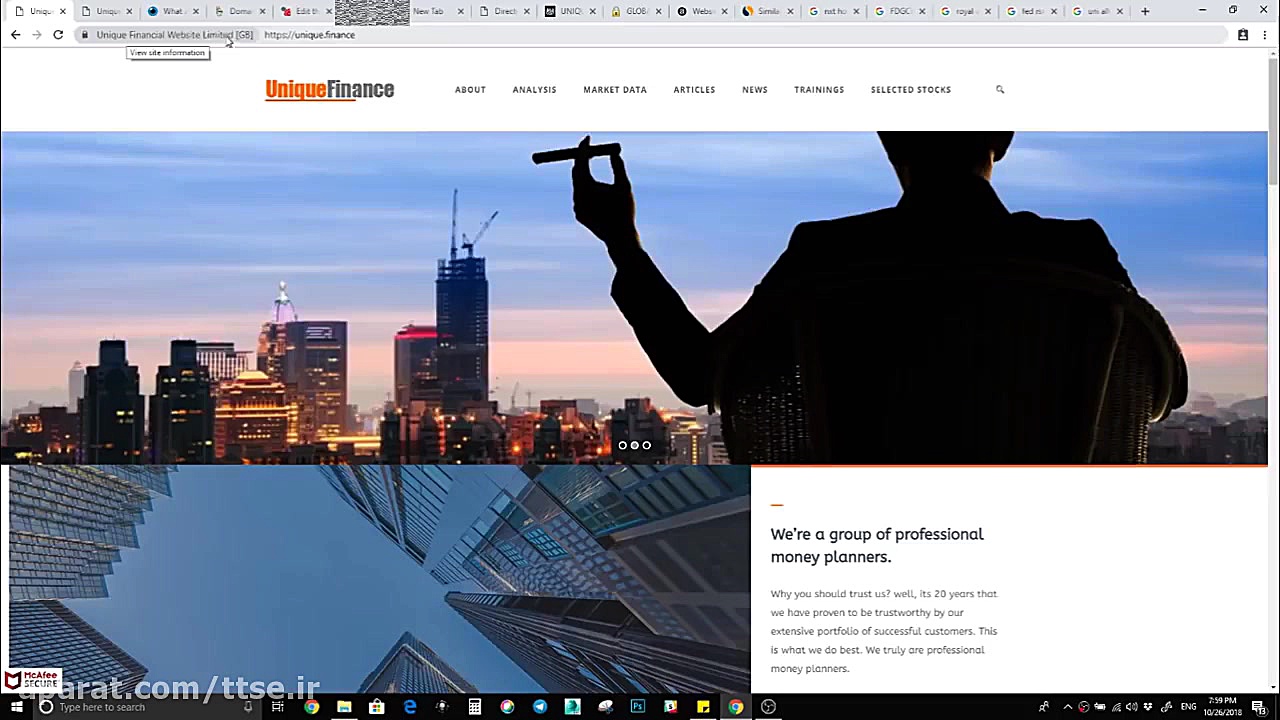
Task: Switch to the 'What' browser tab
Action: 173,11
